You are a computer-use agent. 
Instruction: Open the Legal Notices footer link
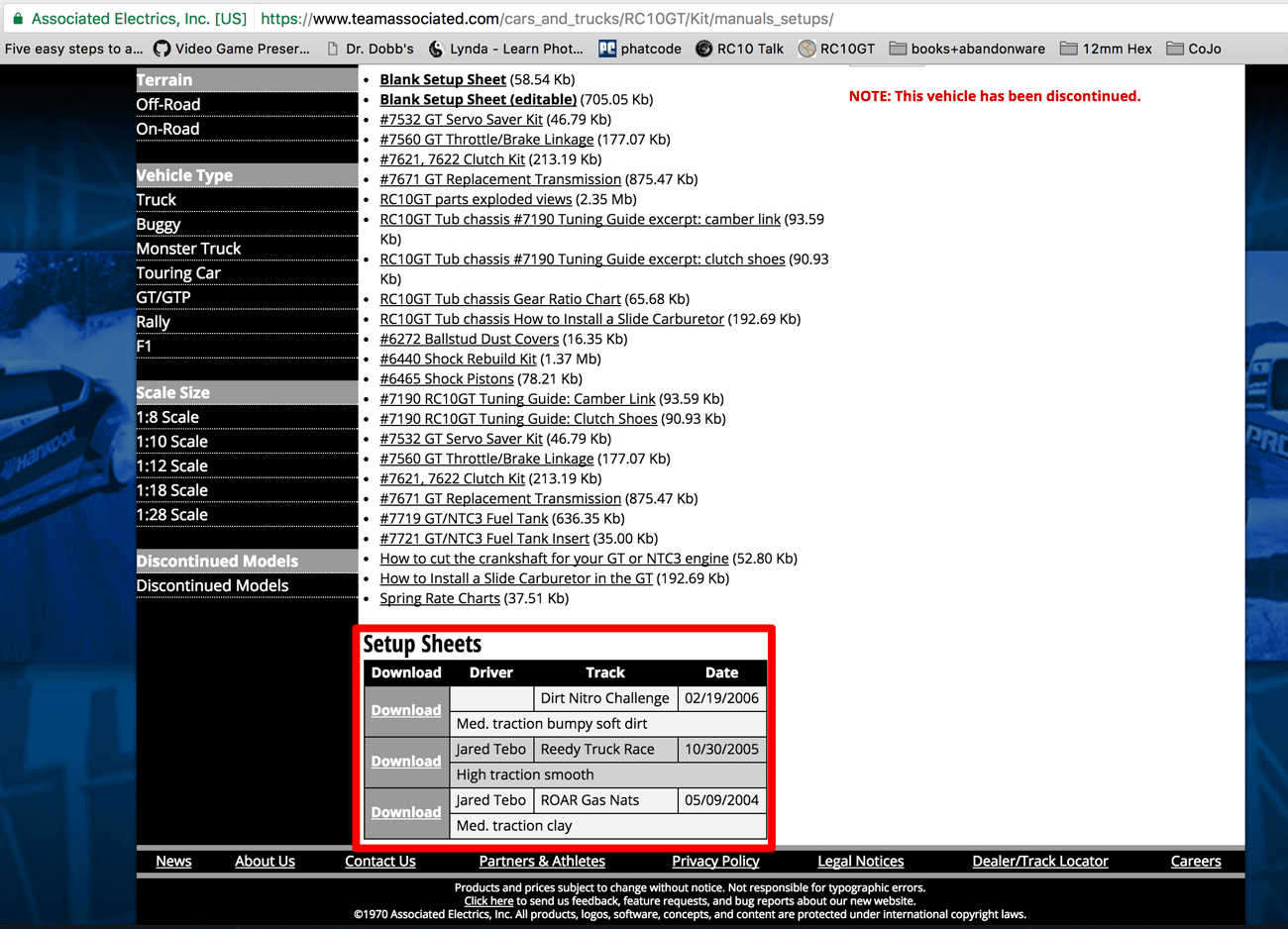(x=861, y=862)
